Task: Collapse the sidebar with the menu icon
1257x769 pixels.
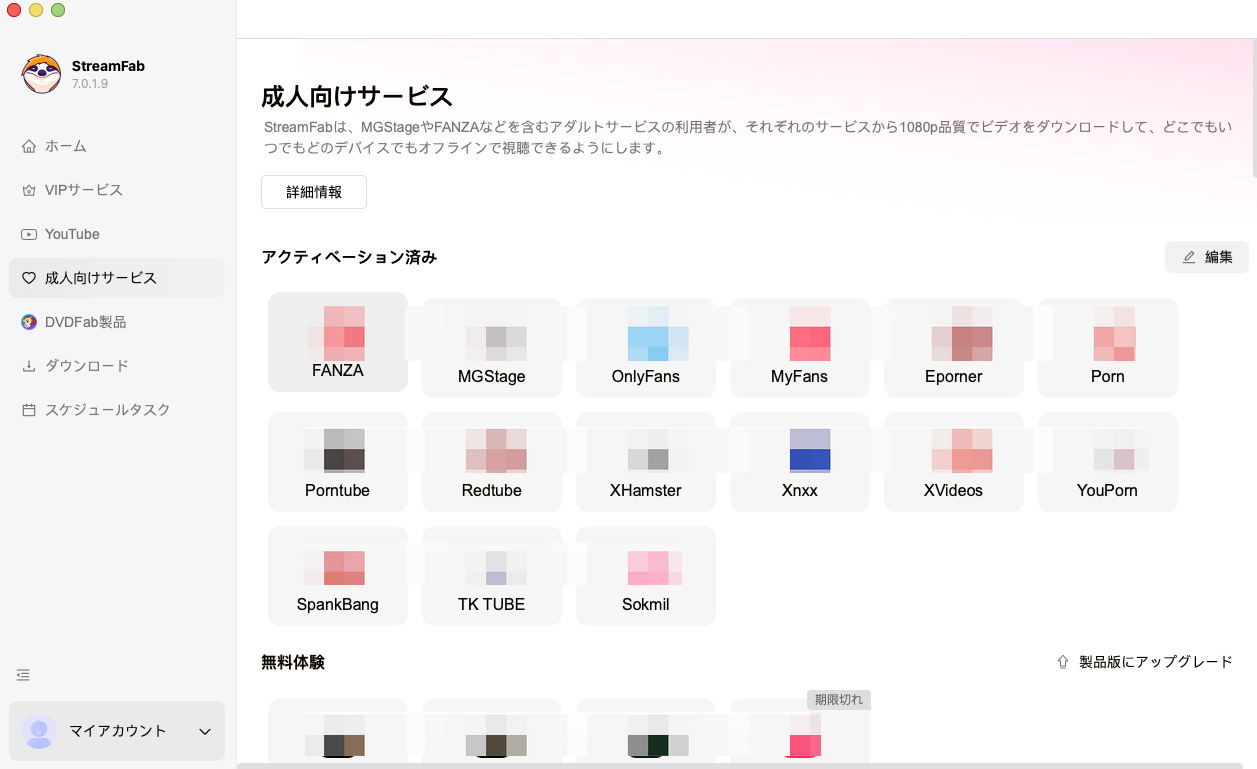Action: (23, 675)
